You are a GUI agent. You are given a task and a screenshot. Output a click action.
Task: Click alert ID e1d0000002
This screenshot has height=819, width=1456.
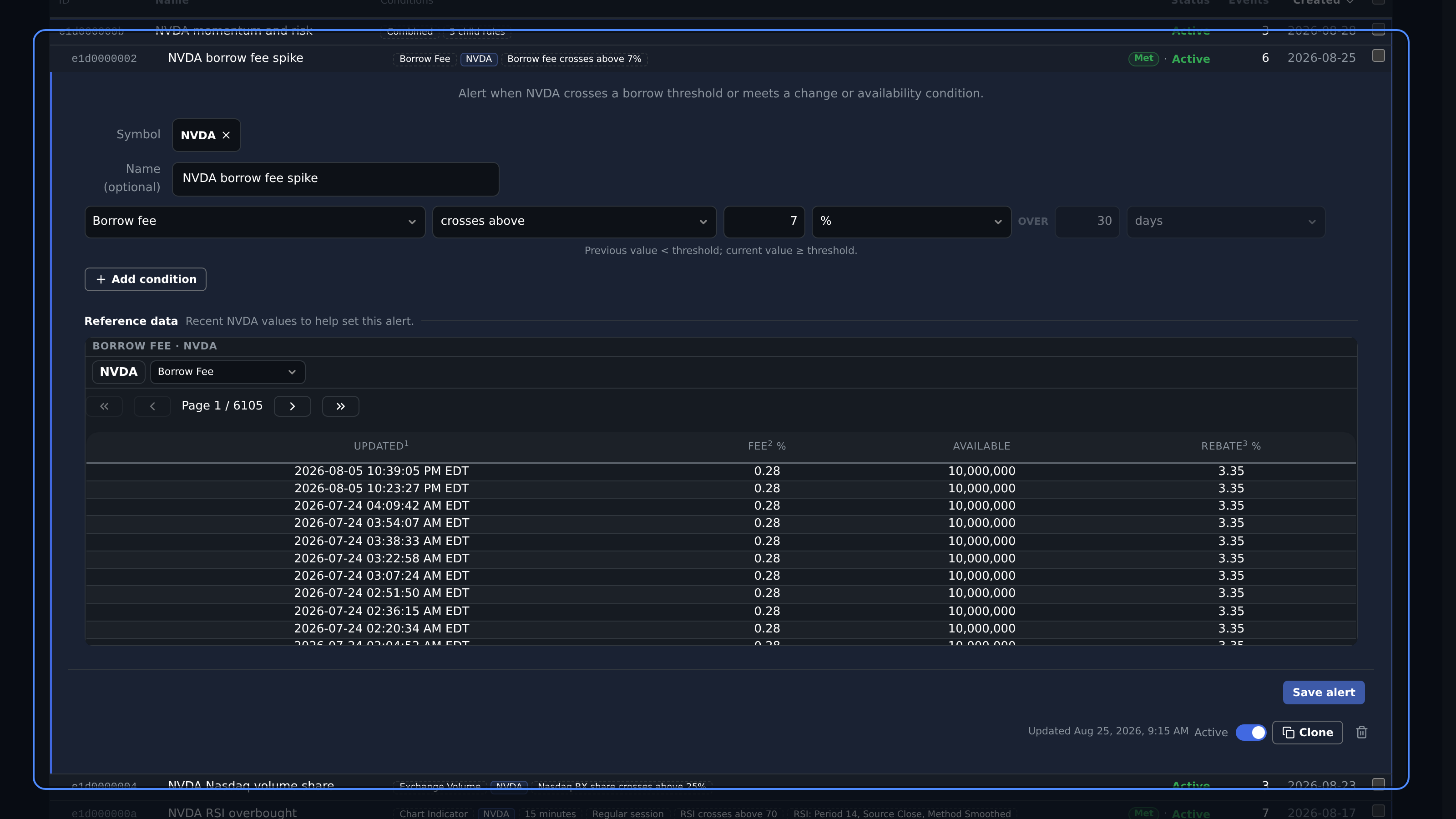104,58
